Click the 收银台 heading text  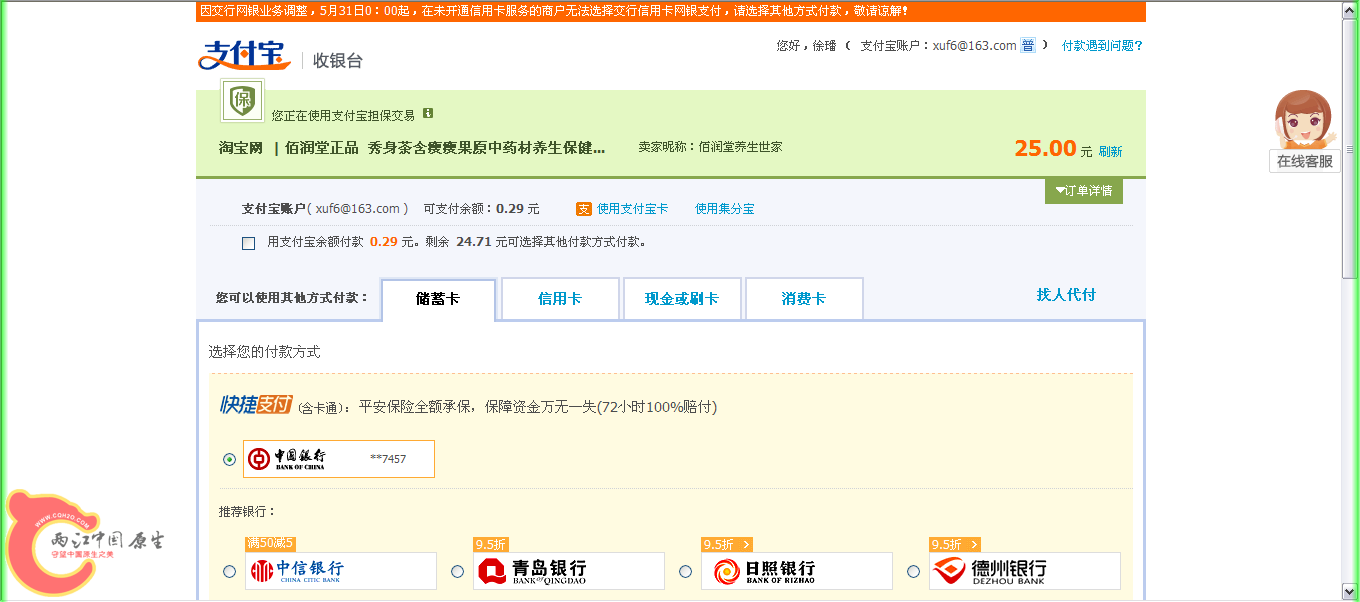338,60
